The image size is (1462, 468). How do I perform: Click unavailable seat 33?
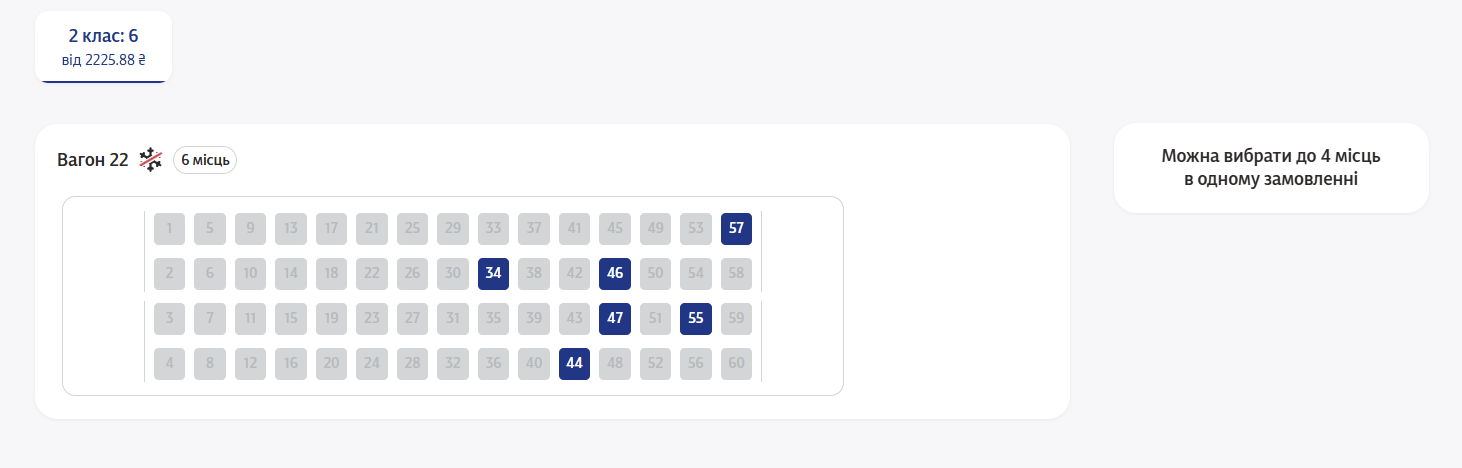(493, 228)
